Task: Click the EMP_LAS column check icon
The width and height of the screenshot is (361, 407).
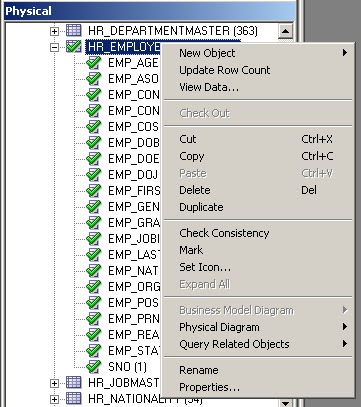Action: pos(94,255)
